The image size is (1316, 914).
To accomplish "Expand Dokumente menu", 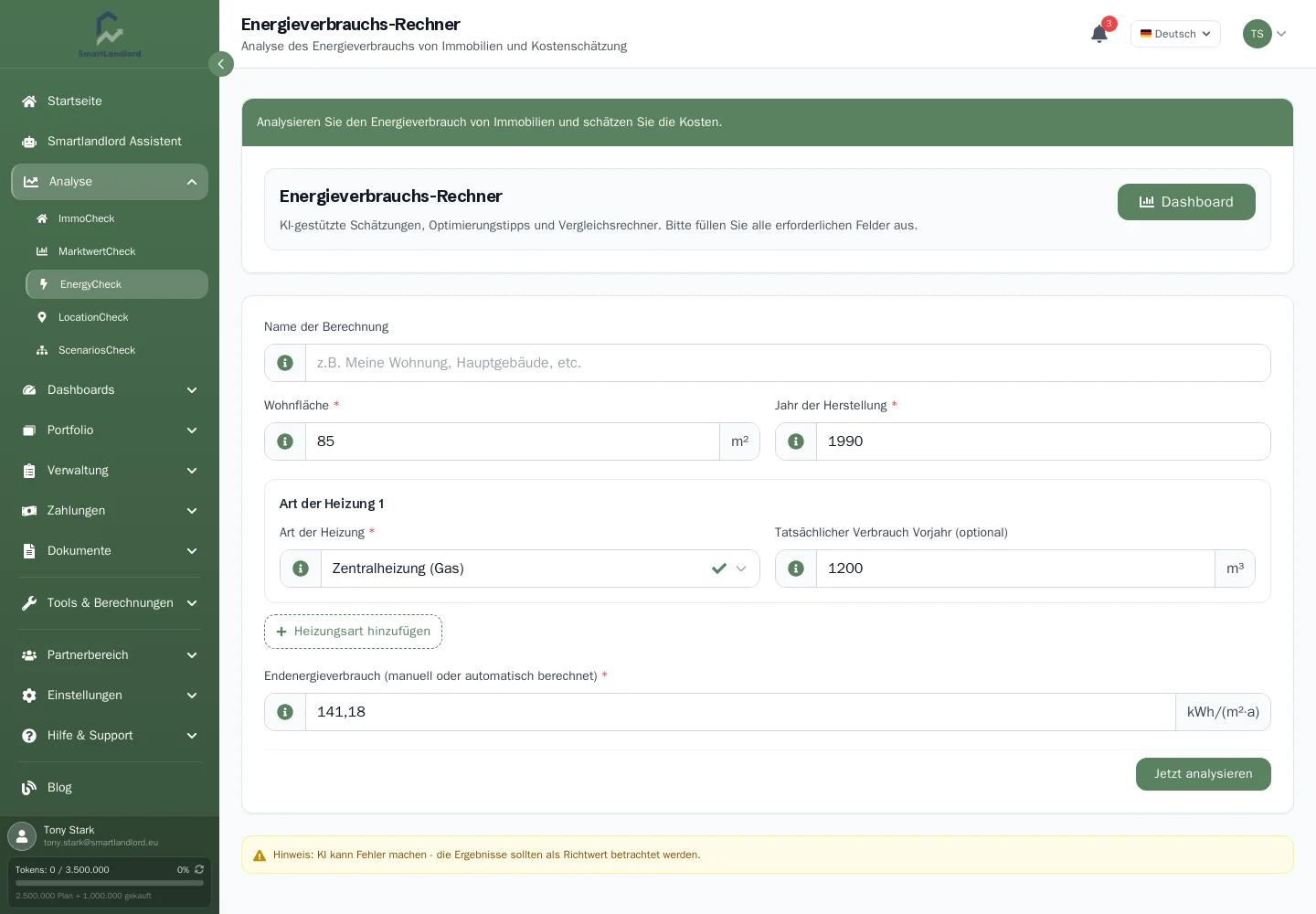I will (x=110, y=551).
